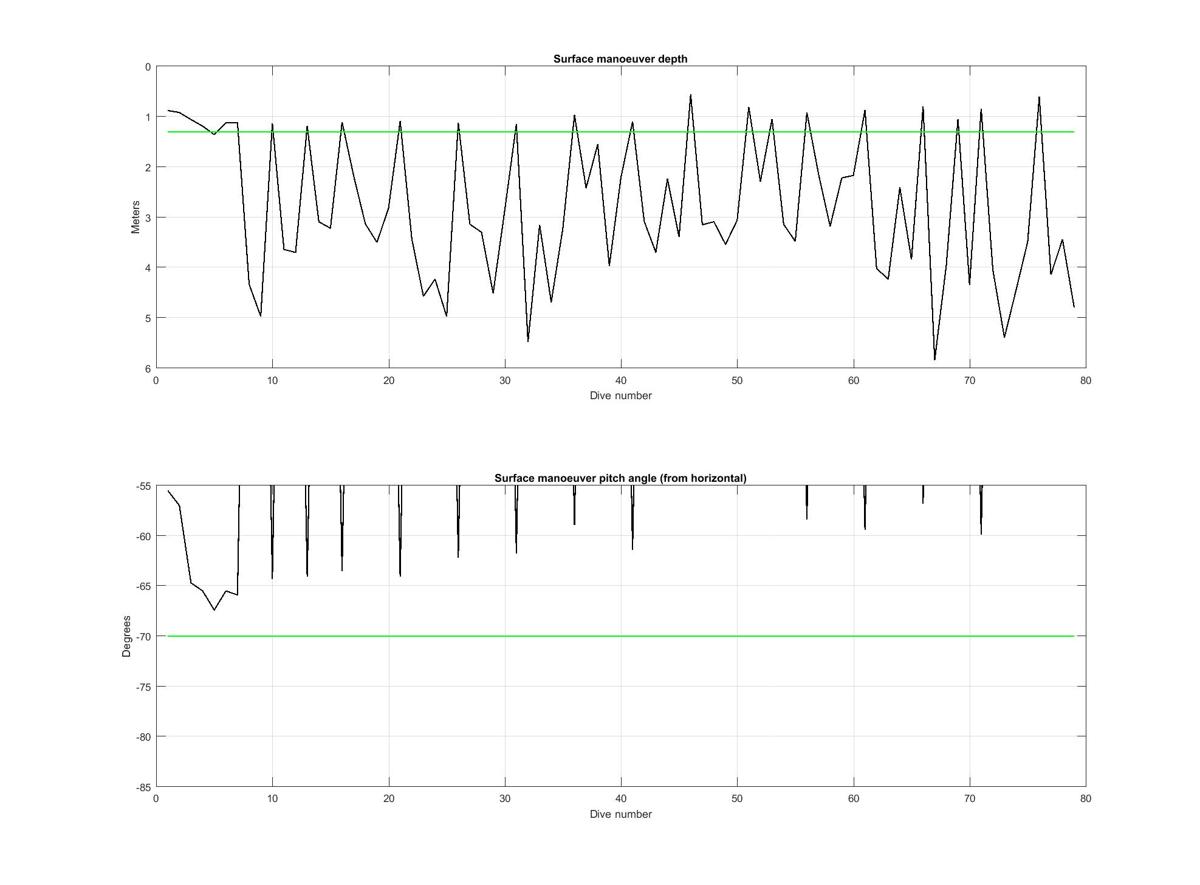Image resolution: width=1200 pixels, height=885 pixels.
Task: Click x-axis tick '20' under the depth plot
Action: pyautogui.click(x=388, y=380)
